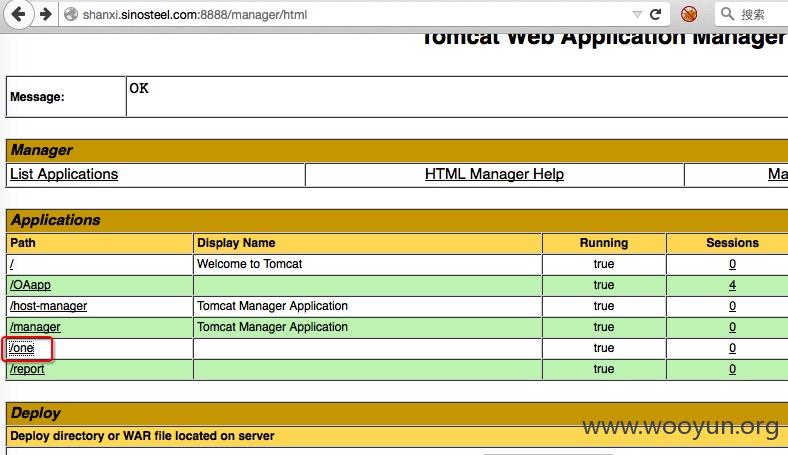View sessions count for /OAapp

point(732,285)
